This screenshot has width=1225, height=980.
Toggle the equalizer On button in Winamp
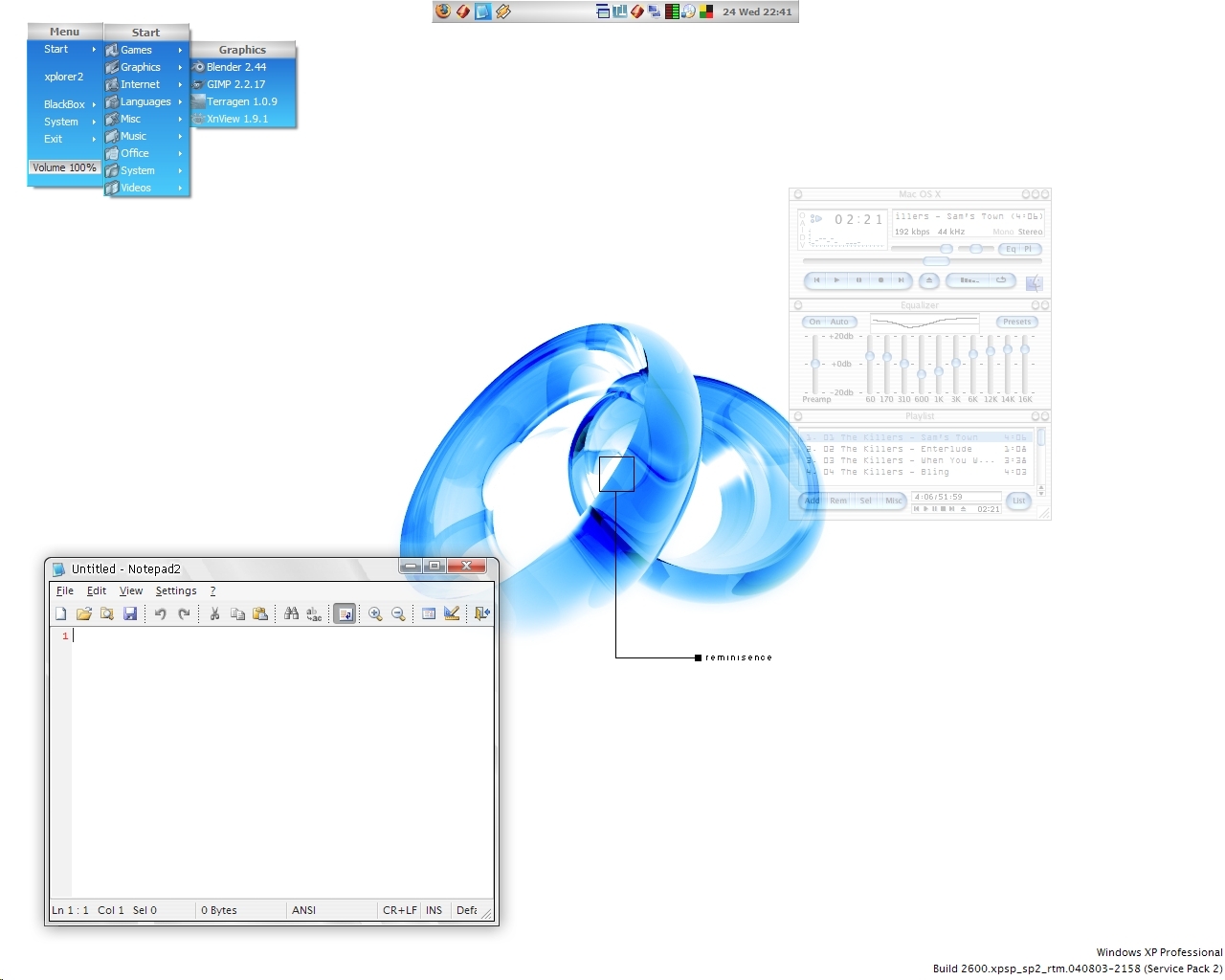tap(814, 323)
